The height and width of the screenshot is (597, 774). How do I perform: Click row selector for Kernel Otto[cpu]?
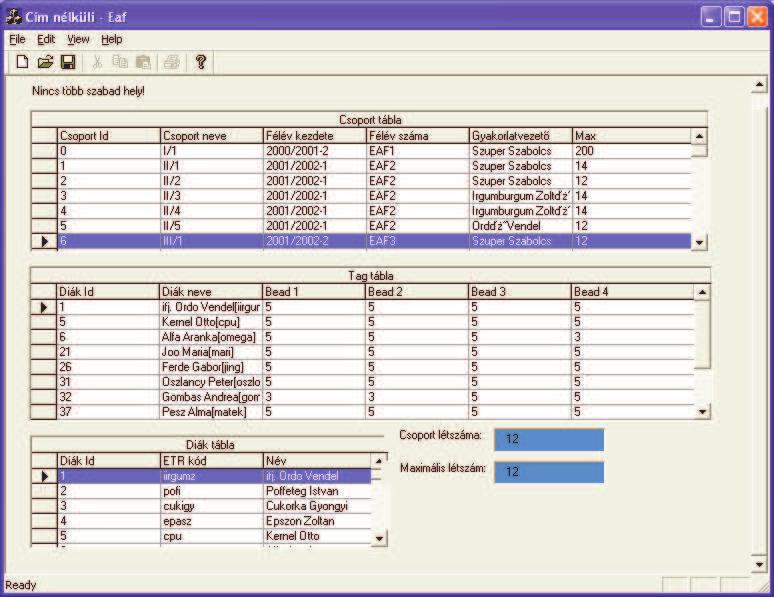(43, 322)
